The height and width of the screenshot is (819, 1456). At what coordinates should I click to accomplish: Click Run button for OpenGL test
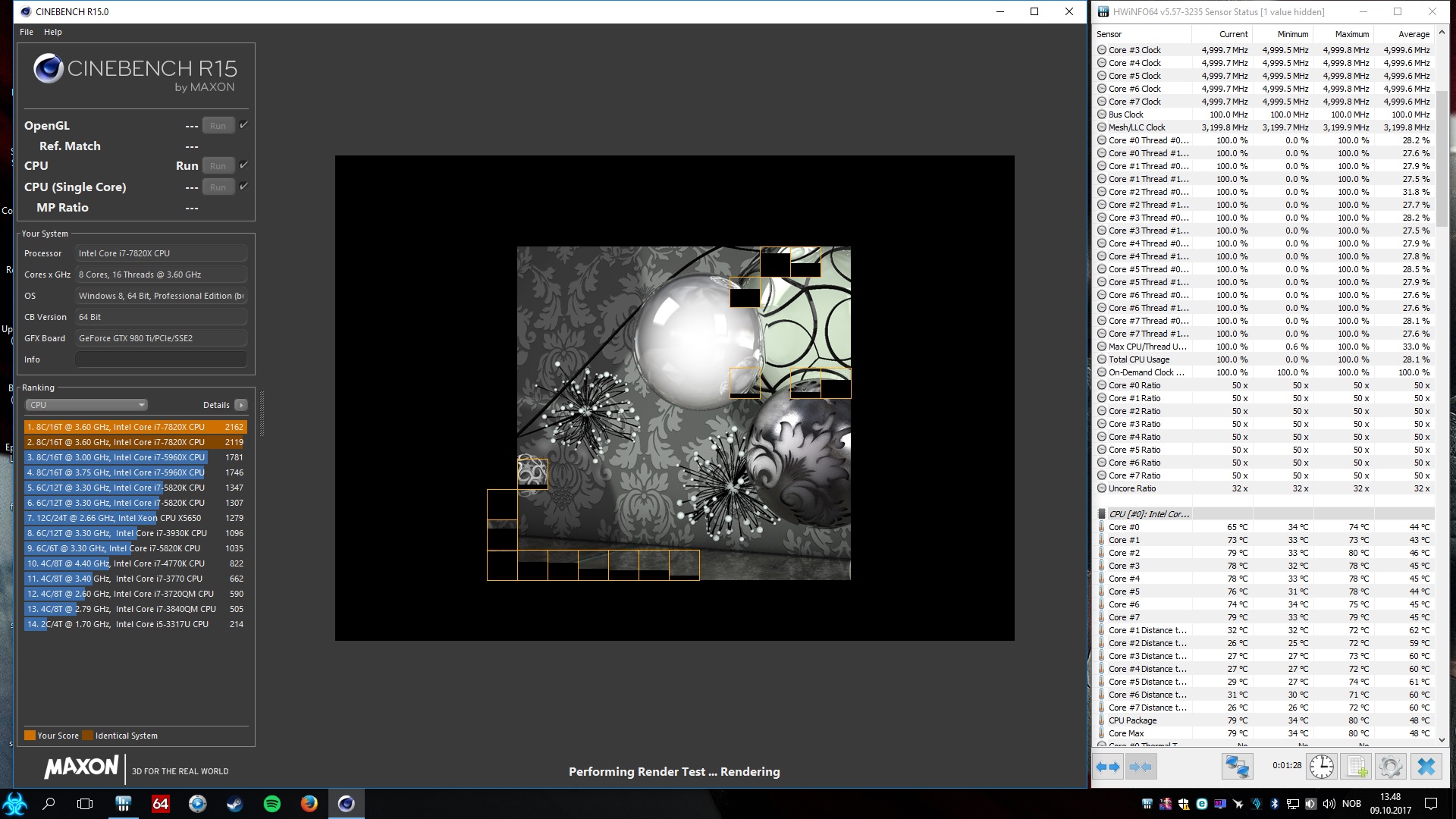click(x=218, y=126)
